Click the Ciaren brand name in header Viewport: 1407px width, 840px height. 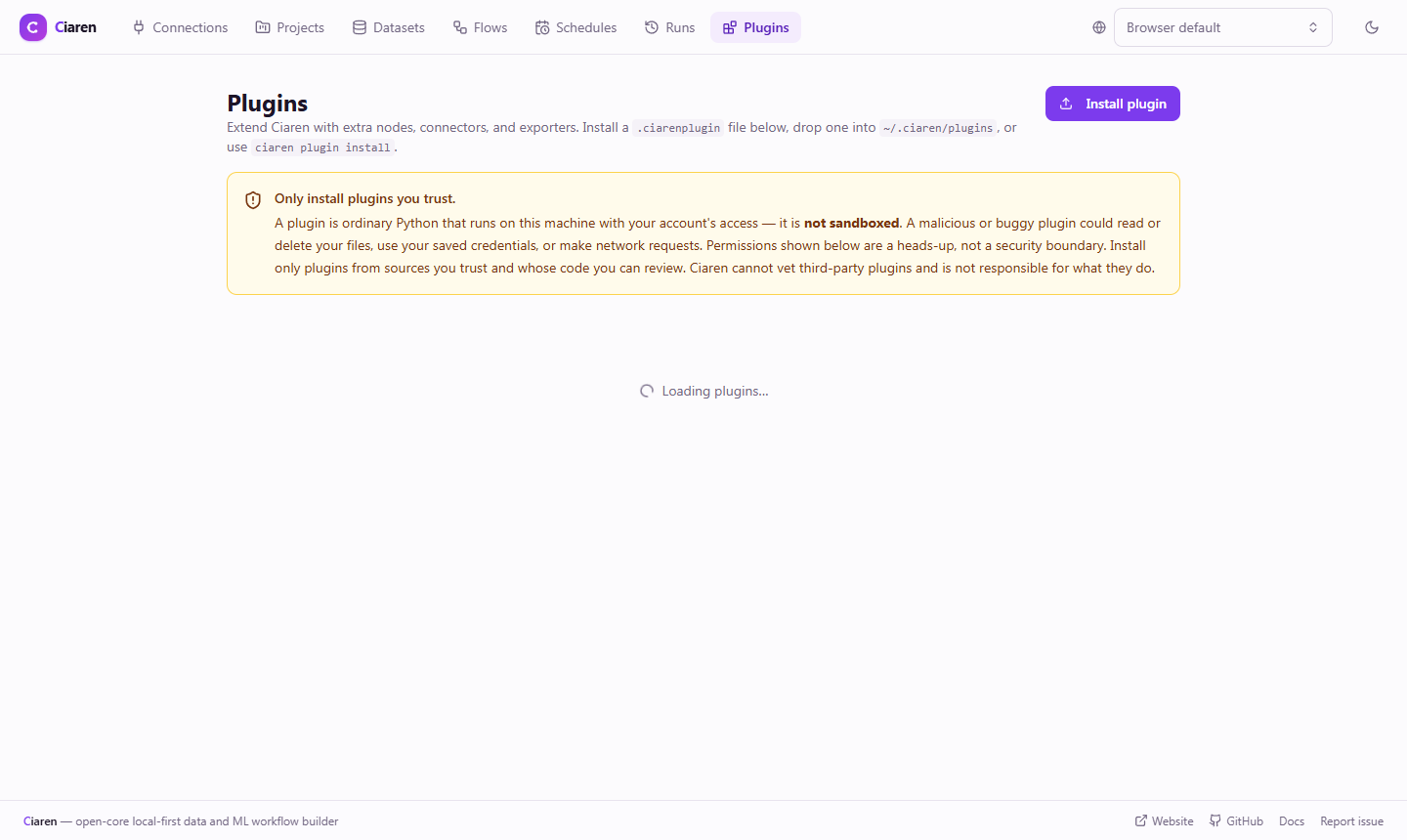[75, 27]
